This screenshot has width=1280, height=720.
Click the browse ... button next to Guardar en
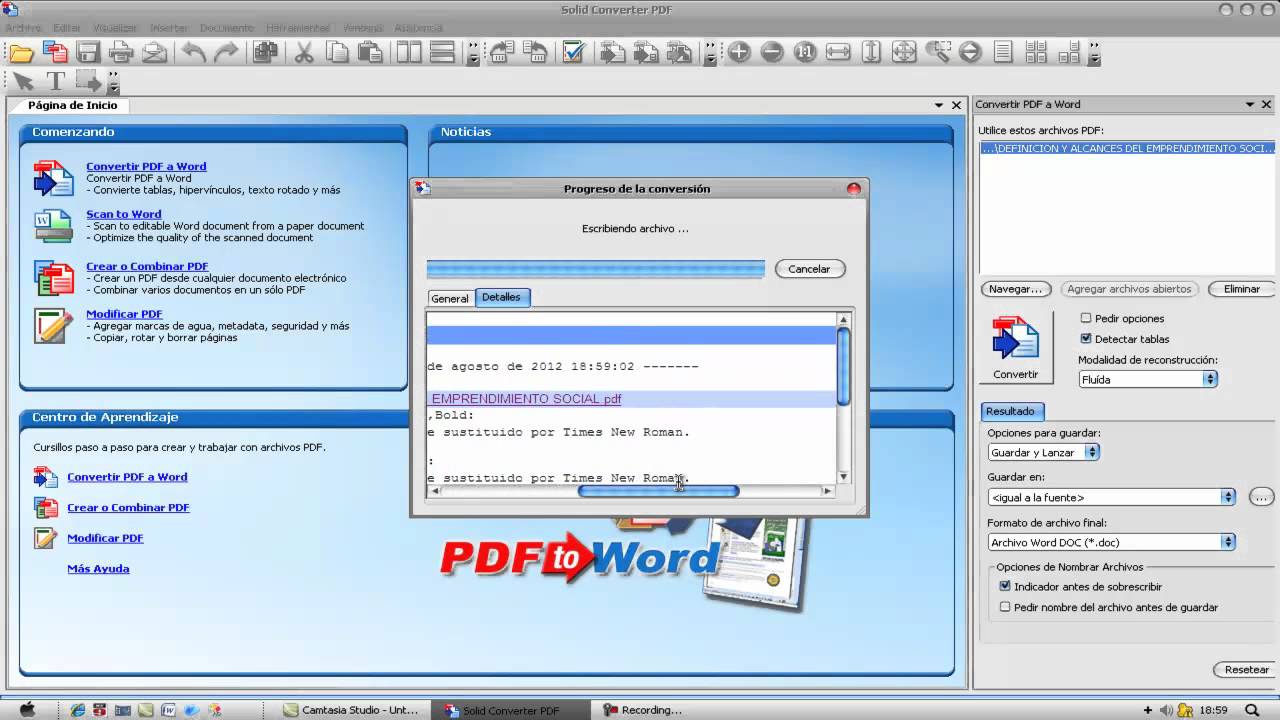(1261, 497)
